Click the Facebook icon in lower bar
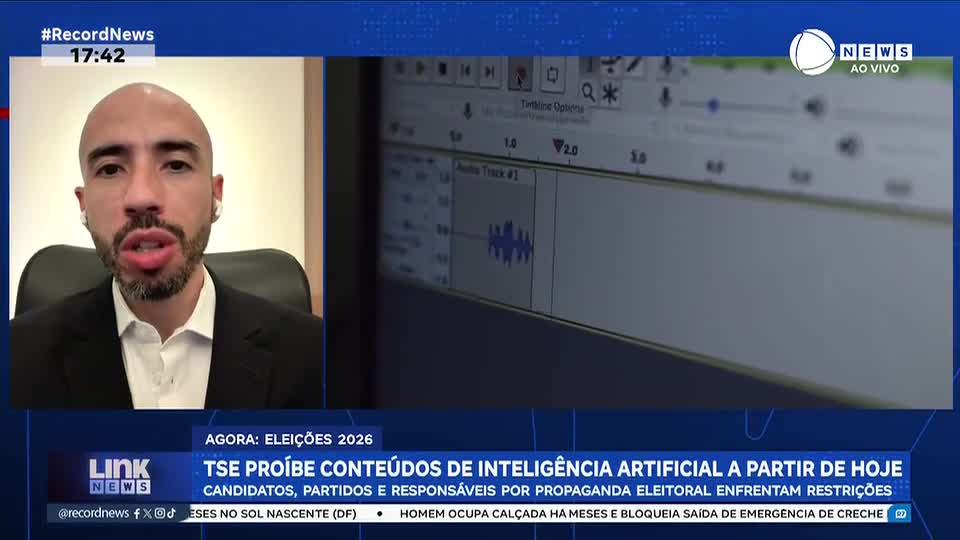The height and width of the screenshot is (540, 960). pyautogui.click(x=137, y=513)
